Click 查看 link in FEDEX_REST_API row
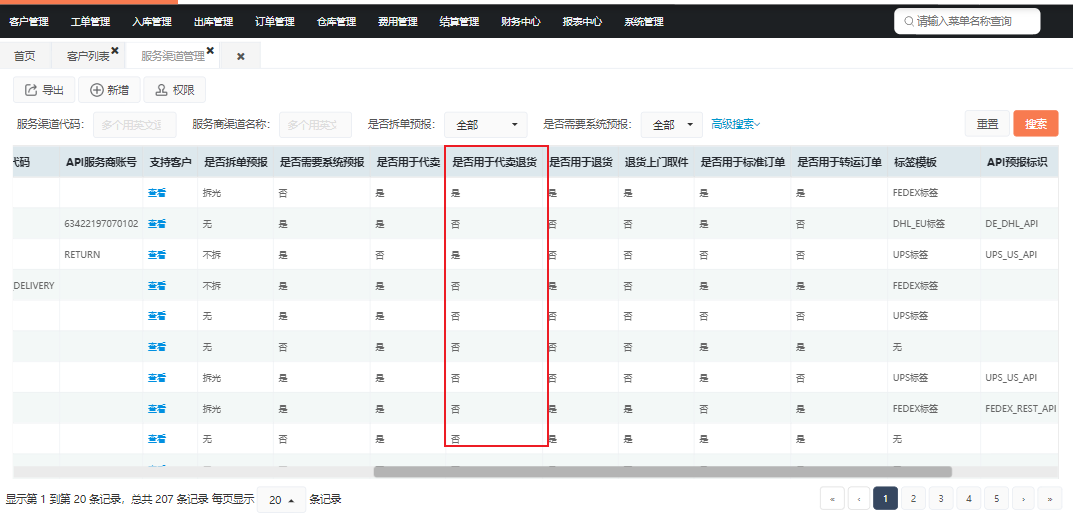The height and width of the screenshot is (532, 1073). (x=157, y=408)
